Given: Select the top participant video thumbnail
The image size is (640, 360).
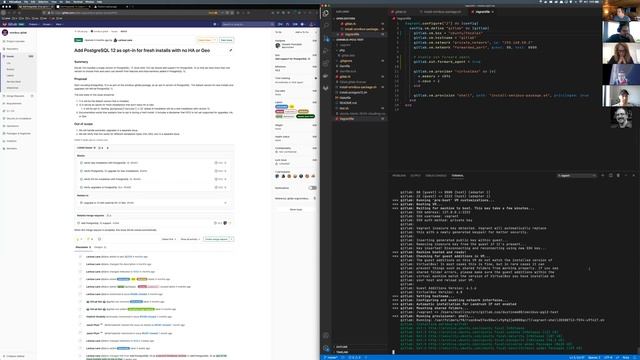Looking at the screenshot, I should [621, 11].
